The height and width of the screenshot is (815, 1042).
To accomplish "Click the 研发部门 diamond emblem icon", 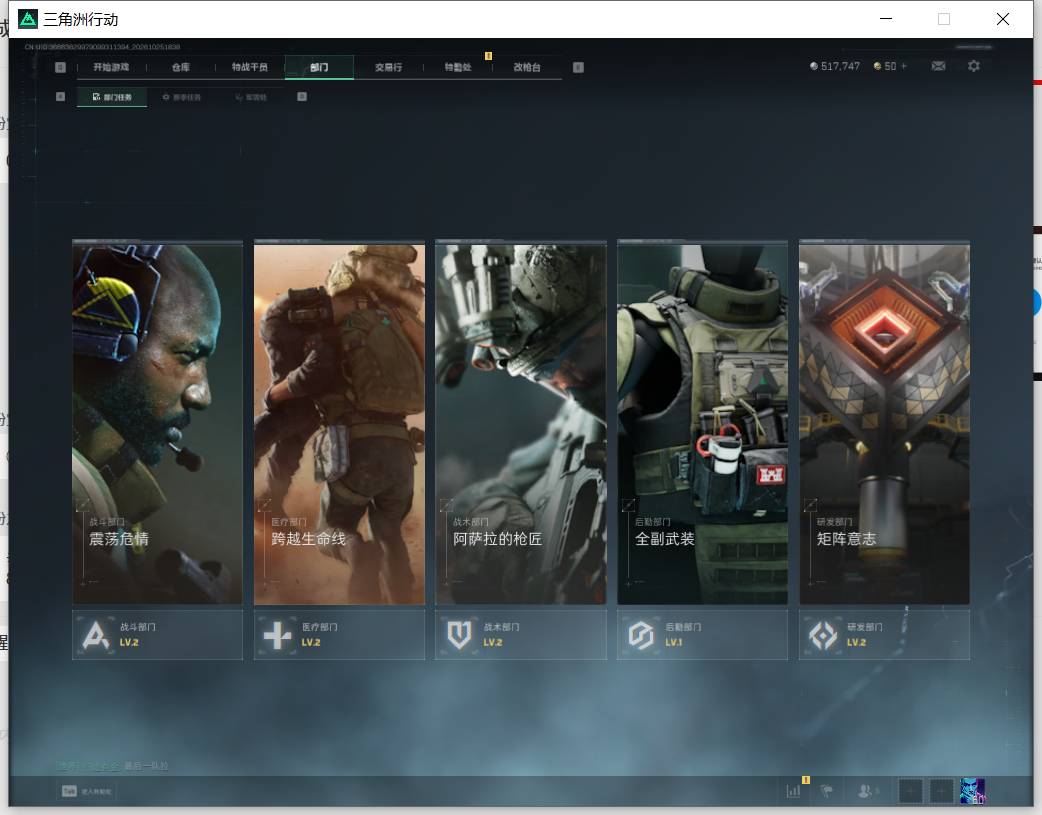I will tap(823, 635).
